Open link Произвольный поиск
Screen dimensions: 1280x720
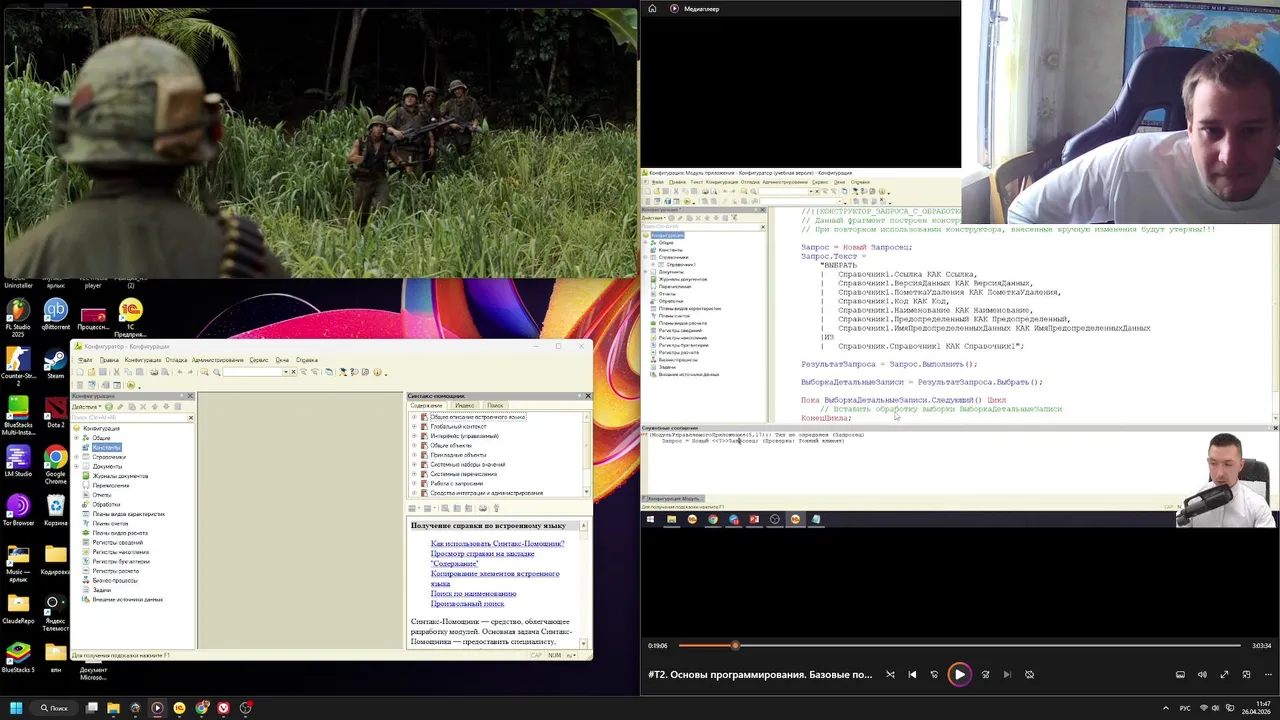tap(467, 603)
